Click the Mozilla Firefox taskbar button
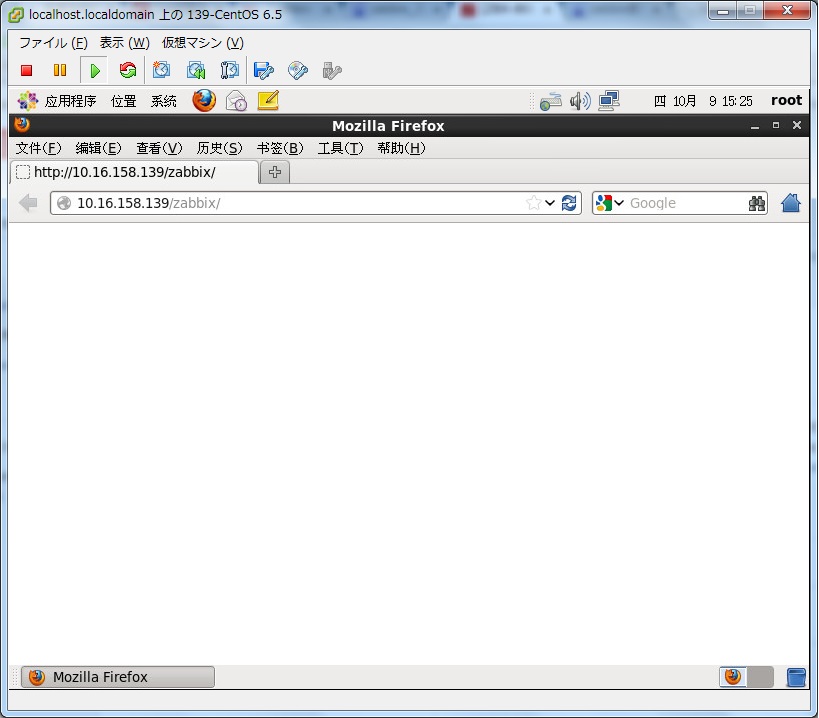This screenshot has height=718, width=819. [118, 677]
